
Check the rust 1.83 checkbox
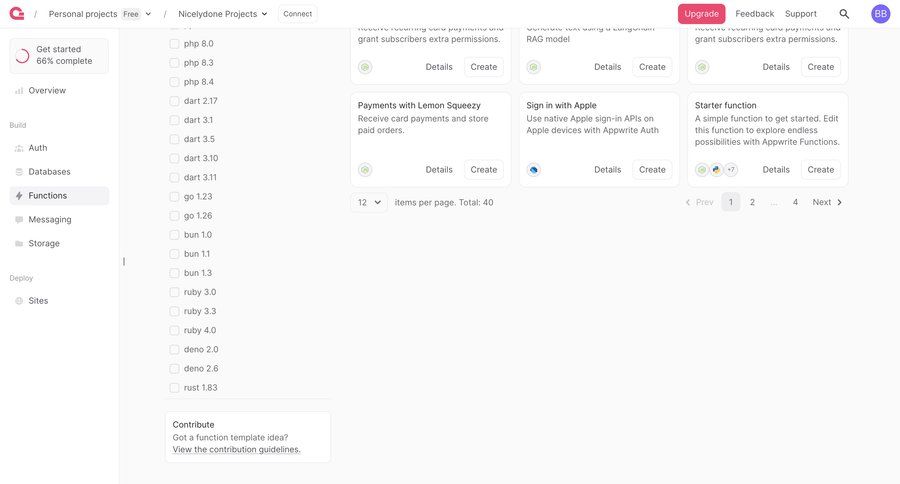tap(174, 388)
